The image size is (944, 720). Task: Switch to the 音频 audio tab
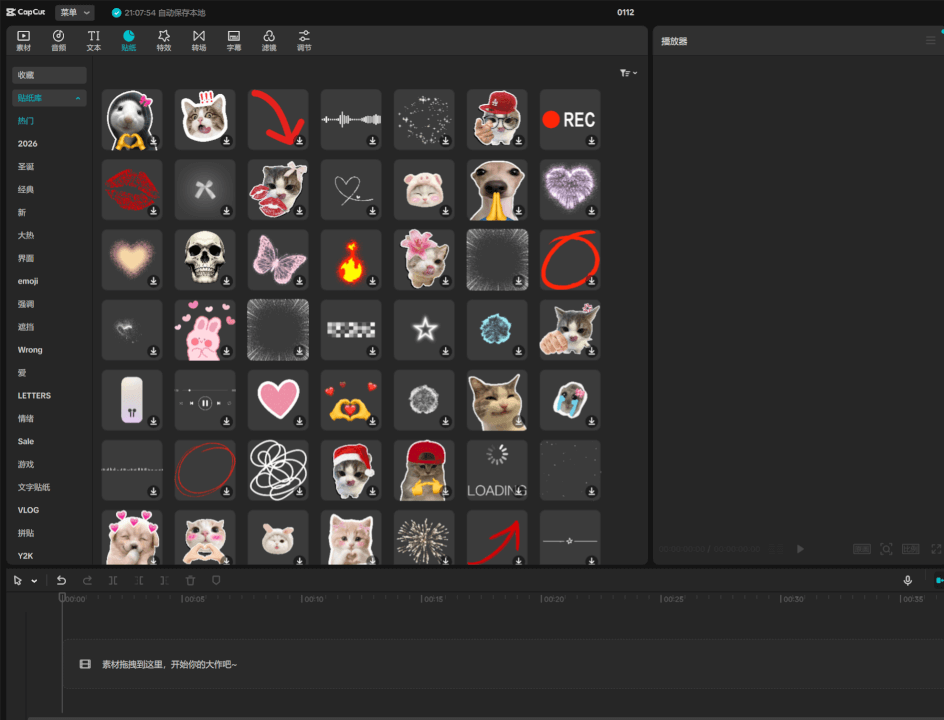59,40
